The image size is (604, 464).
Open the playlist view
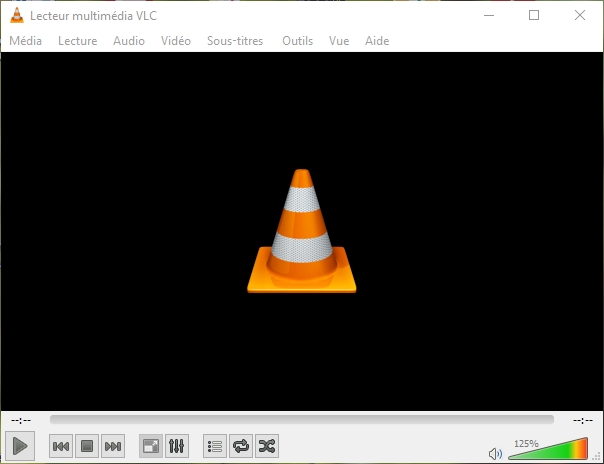click(x=214, y=446)
